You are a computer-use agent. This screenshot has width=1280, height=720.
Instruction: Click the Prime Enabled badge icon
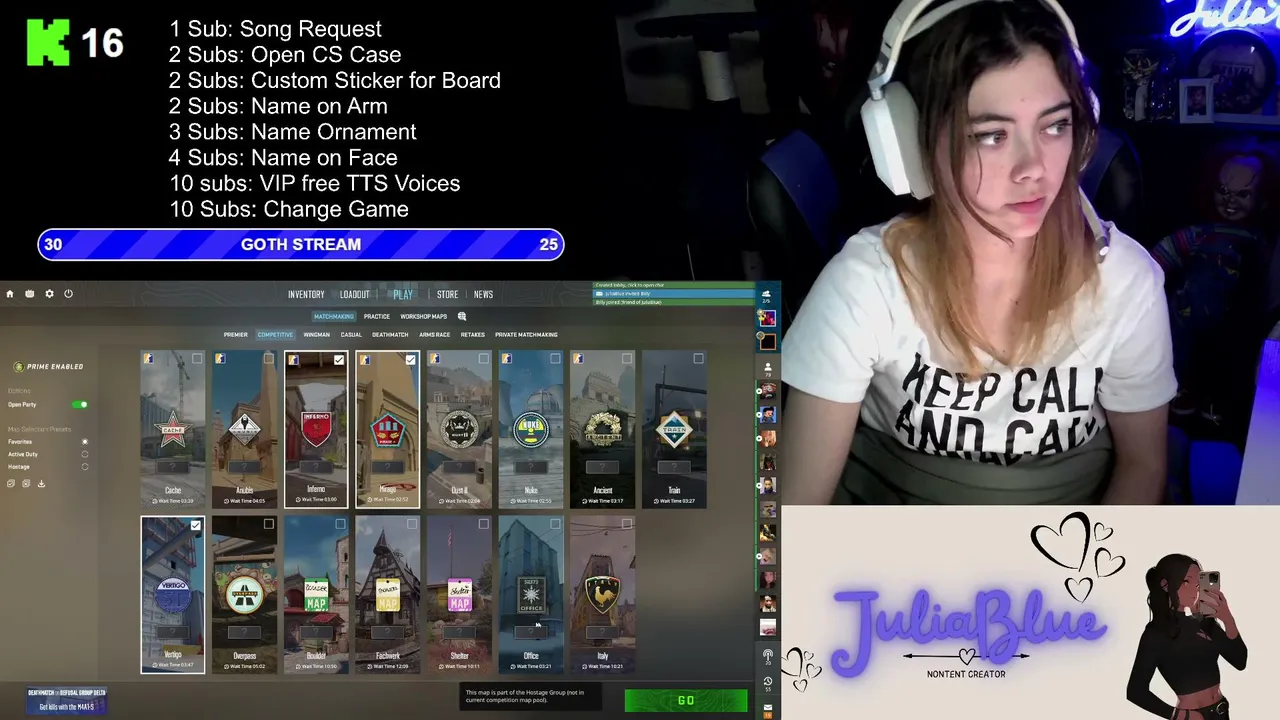(18, 367)
